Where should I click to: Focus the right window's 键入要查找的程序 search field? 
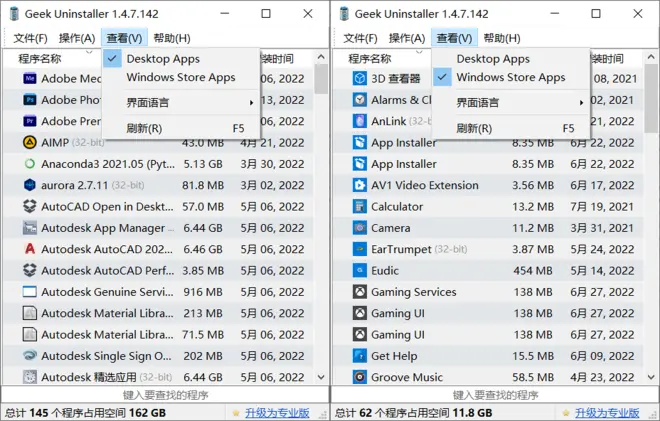[x=495, y=395]
